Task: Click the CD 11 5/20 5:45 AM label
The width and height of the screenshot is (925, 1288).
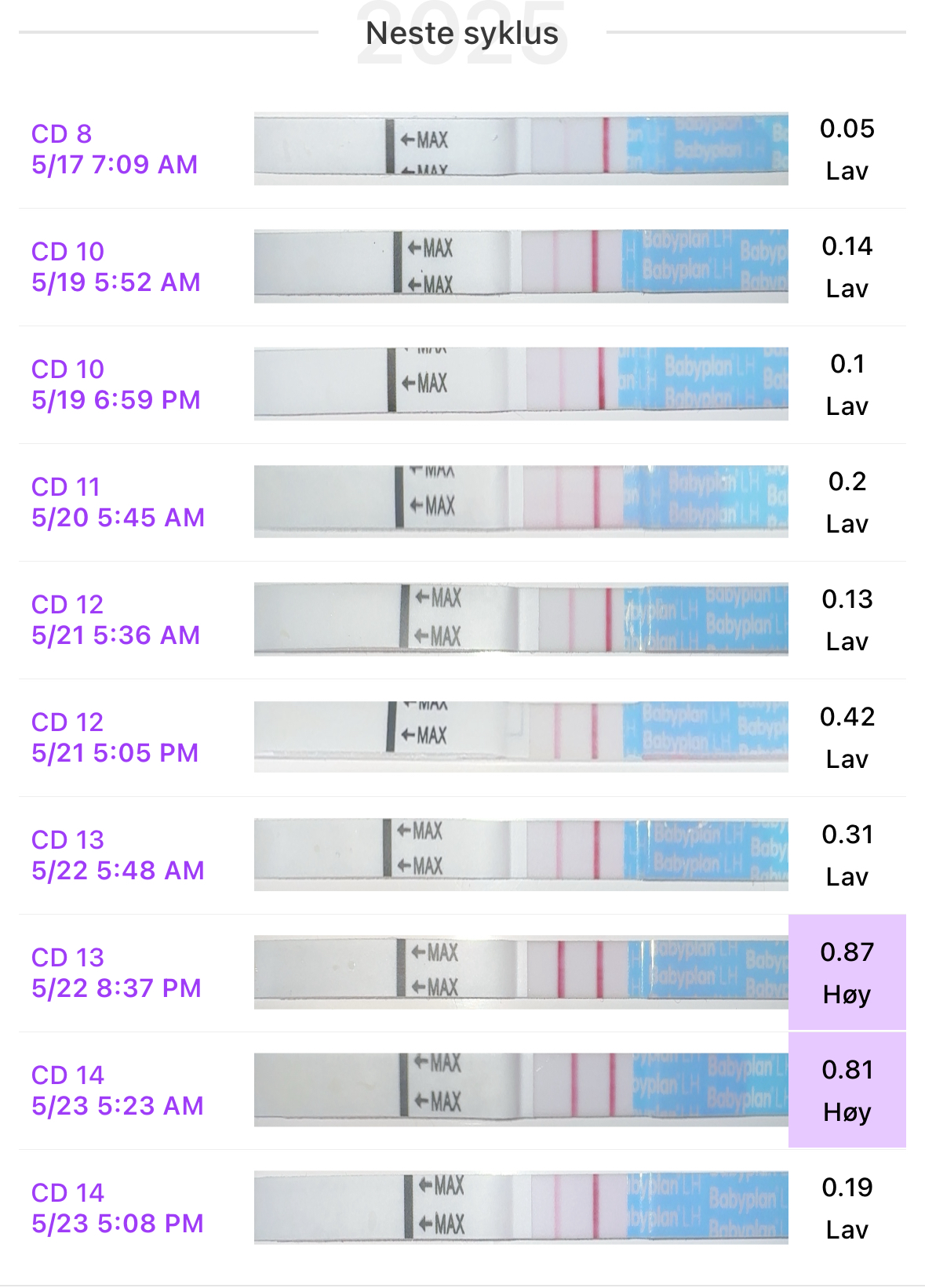Action: click(x=118, y=502)
